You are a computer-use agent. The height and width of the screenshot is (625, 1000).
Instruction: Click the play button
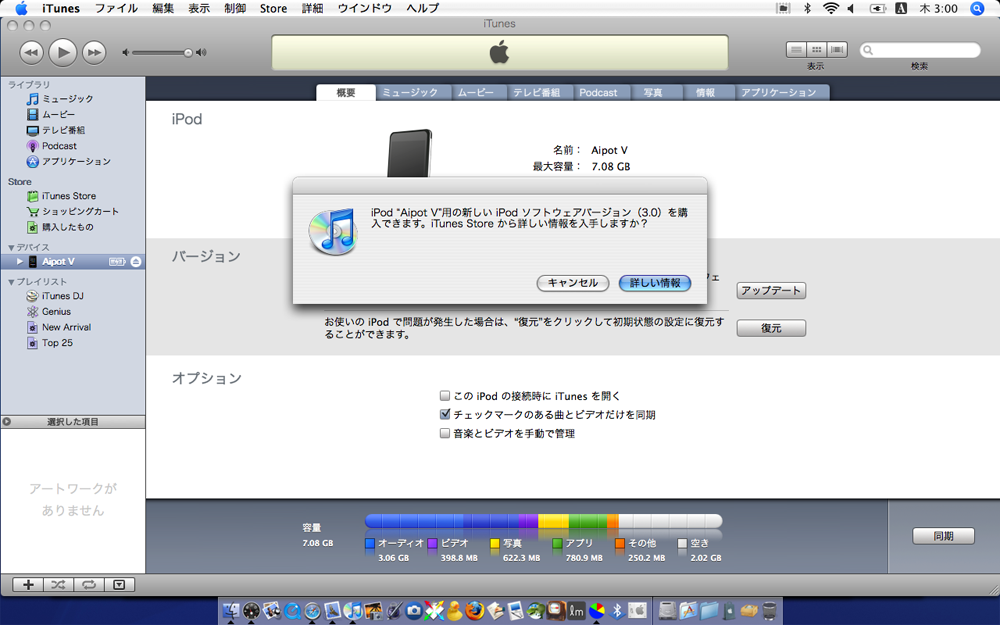[62, 52]
